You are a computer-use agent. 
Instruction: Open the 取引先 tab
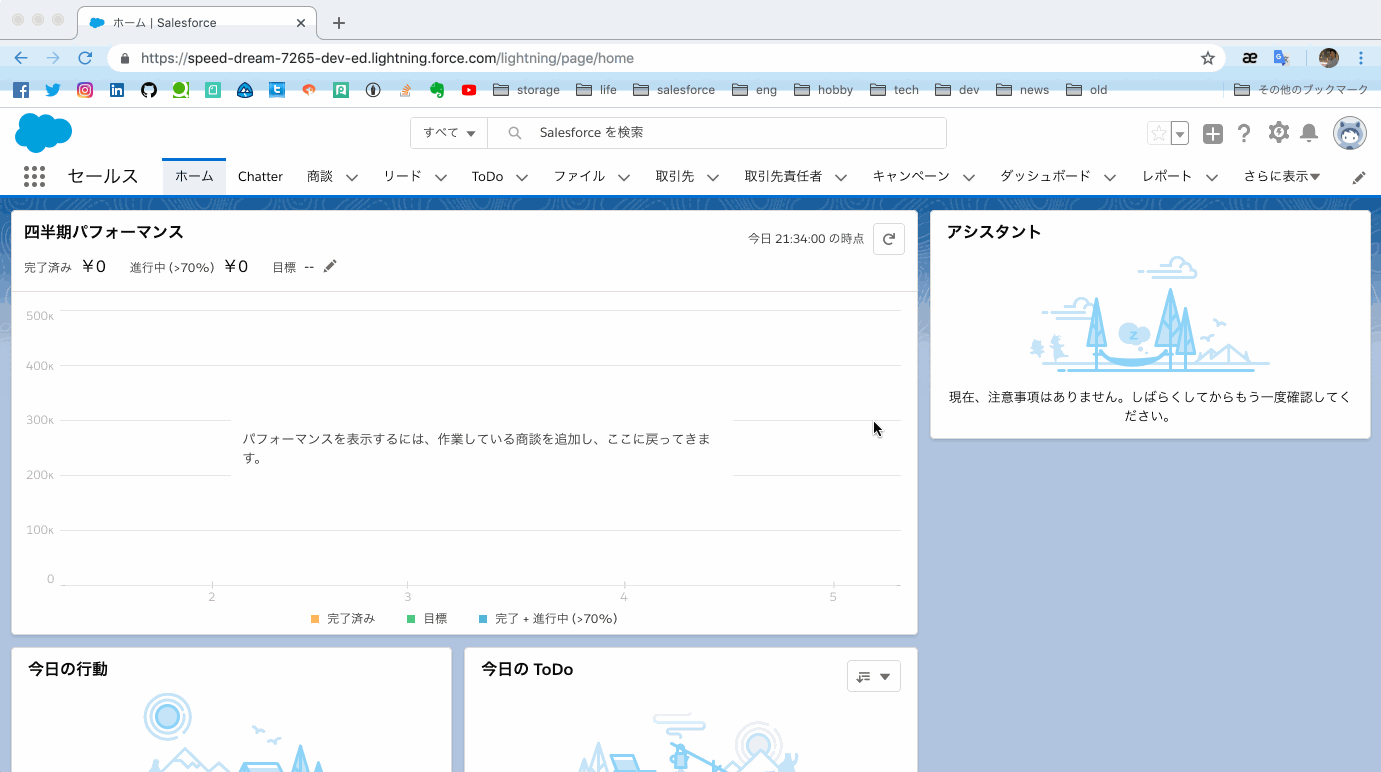pos(674,176)
